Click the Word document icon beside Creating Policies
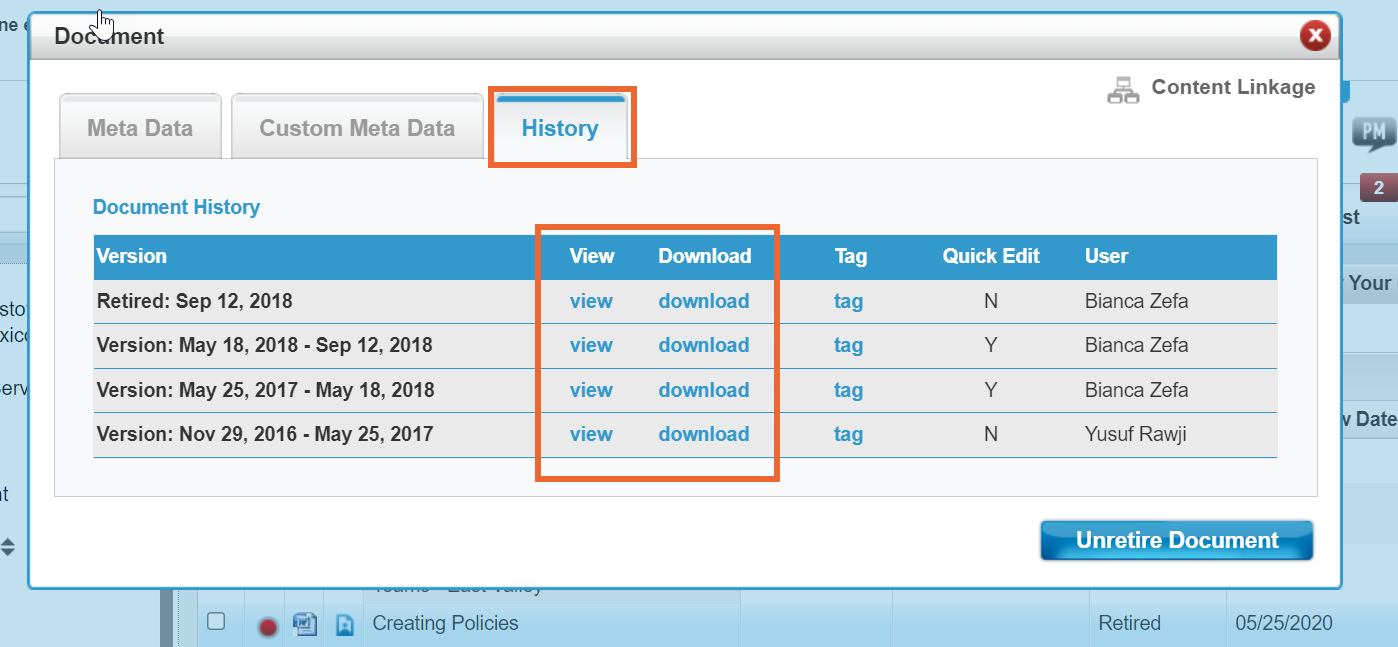Image resolution: width=1398 pixels, height=647 pixels. (304, 624)
